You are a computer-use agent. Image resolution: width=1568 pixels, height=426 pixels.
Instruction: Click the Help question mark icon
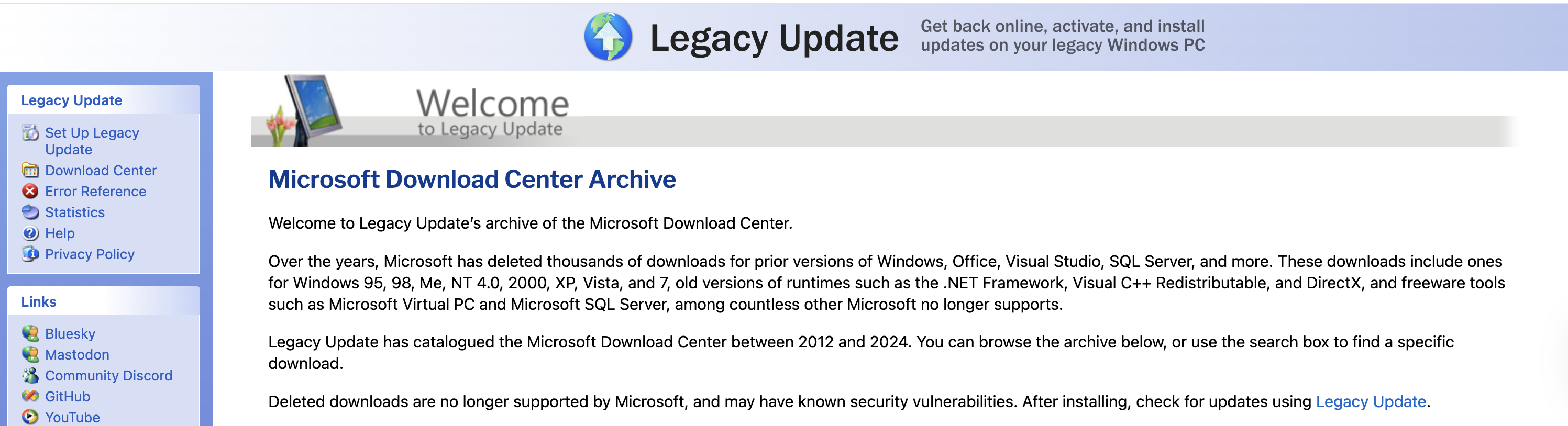click(x=29, y=233)
